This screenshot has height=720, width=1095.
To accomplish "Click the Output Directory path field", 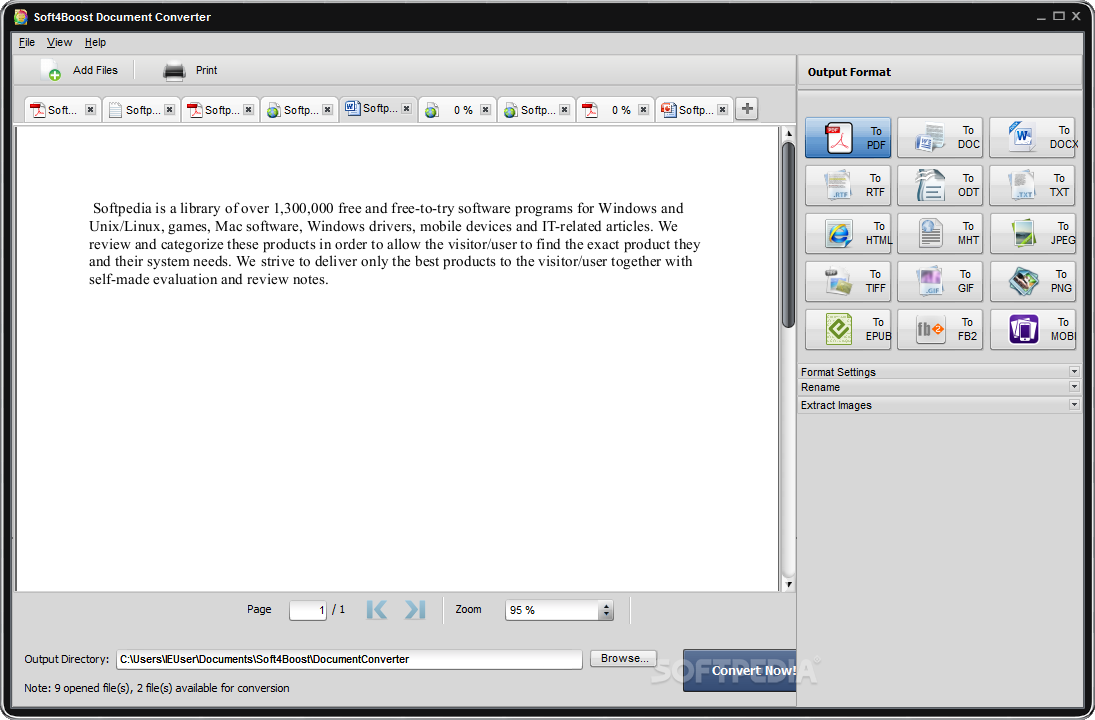I will coord(349,659).
